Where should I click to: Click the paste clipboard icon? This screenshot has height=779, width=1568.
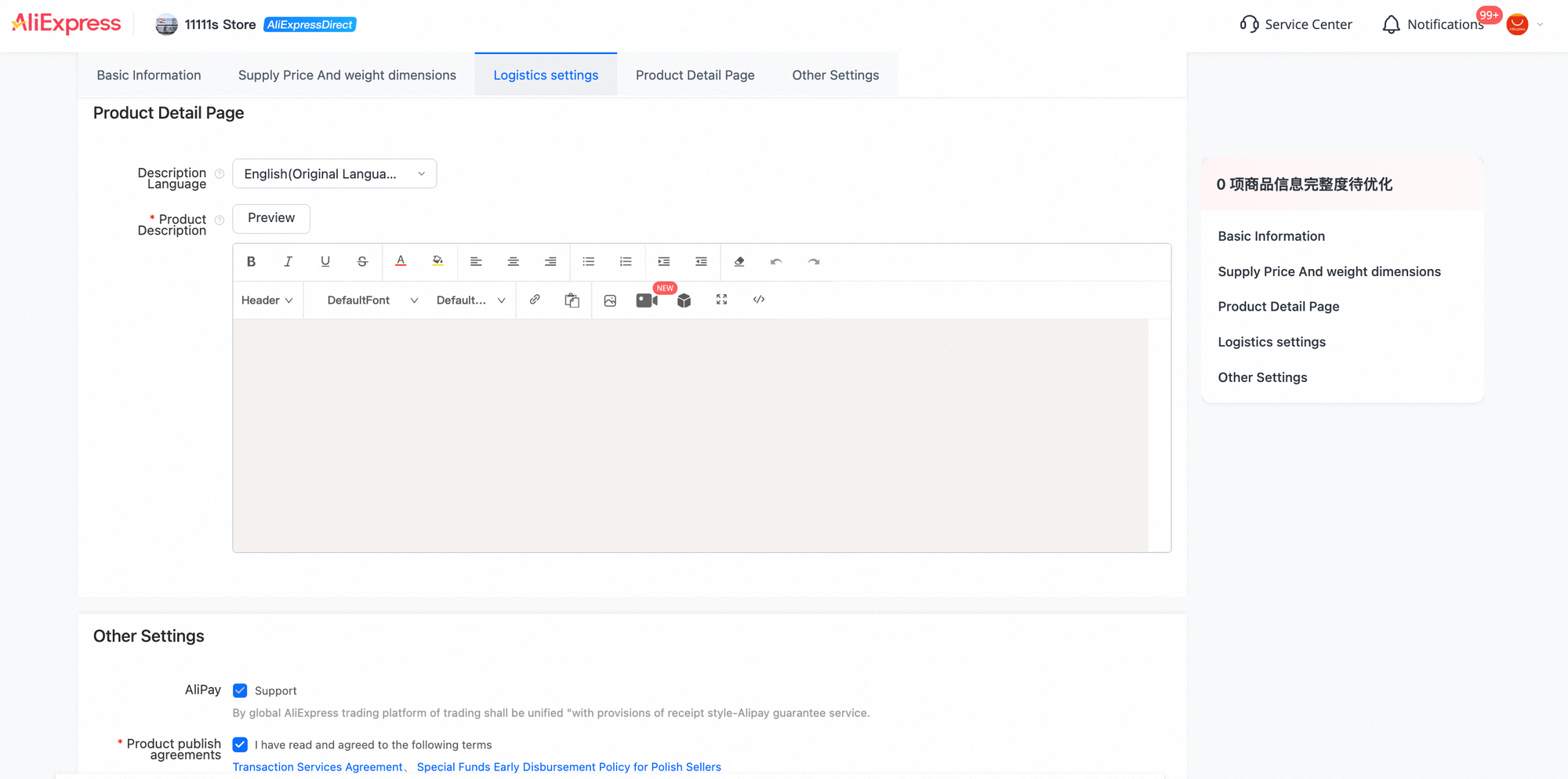(572, 300)
